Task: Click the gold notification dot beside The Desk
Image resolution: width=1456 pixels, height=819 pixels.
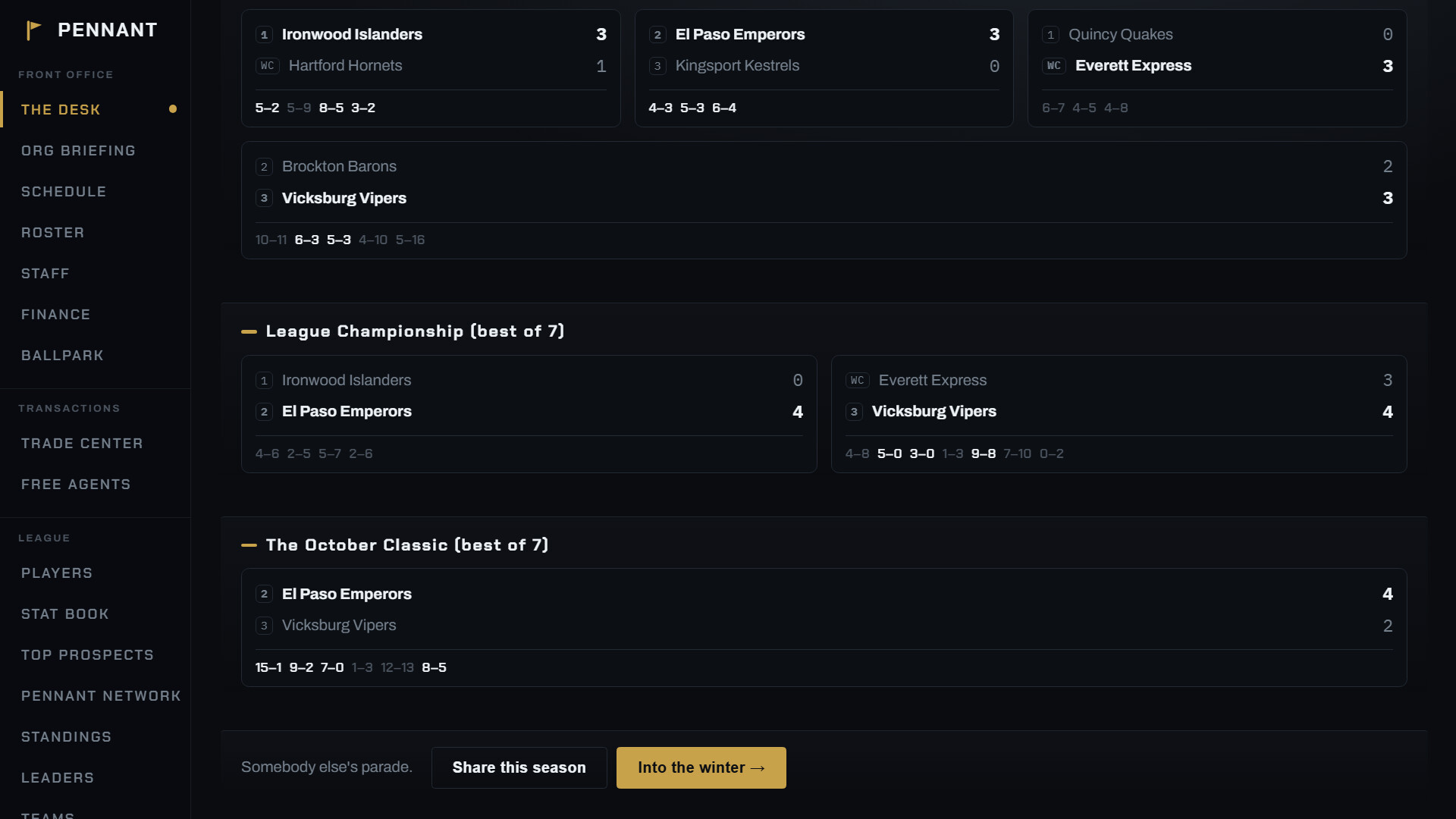Action: 173,109
